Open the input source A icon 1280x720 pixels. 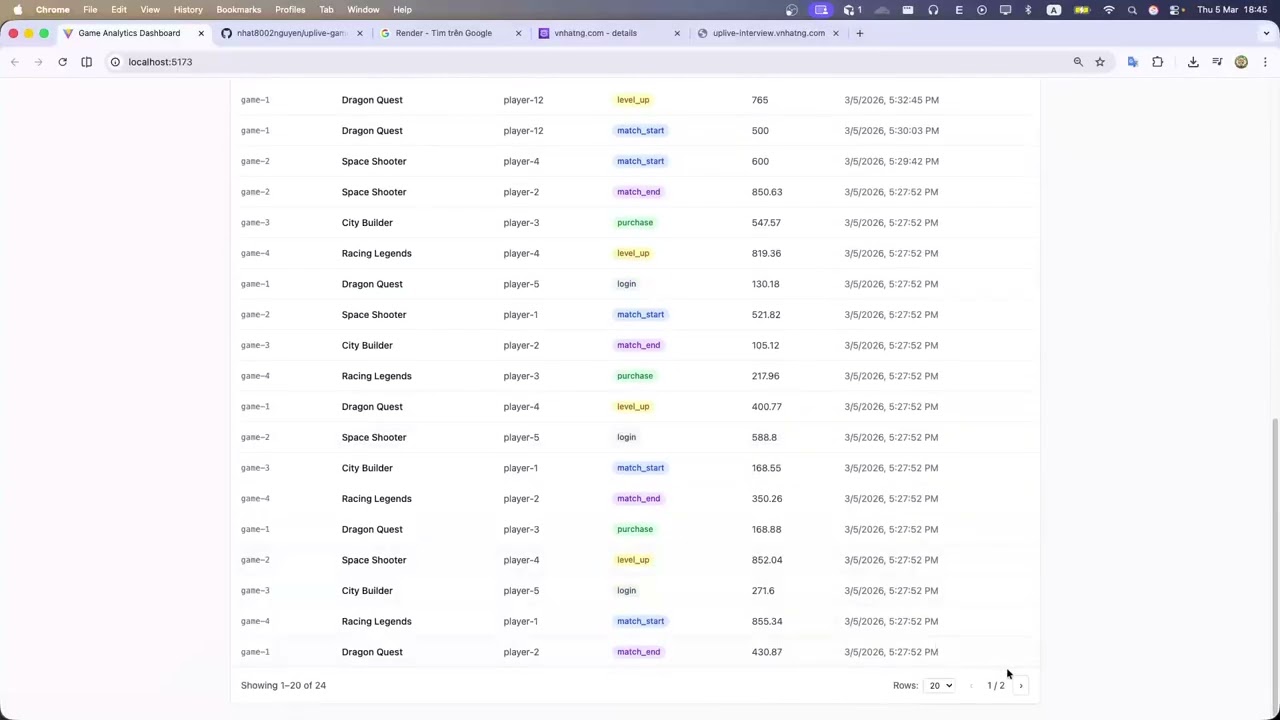(1054, 10)
